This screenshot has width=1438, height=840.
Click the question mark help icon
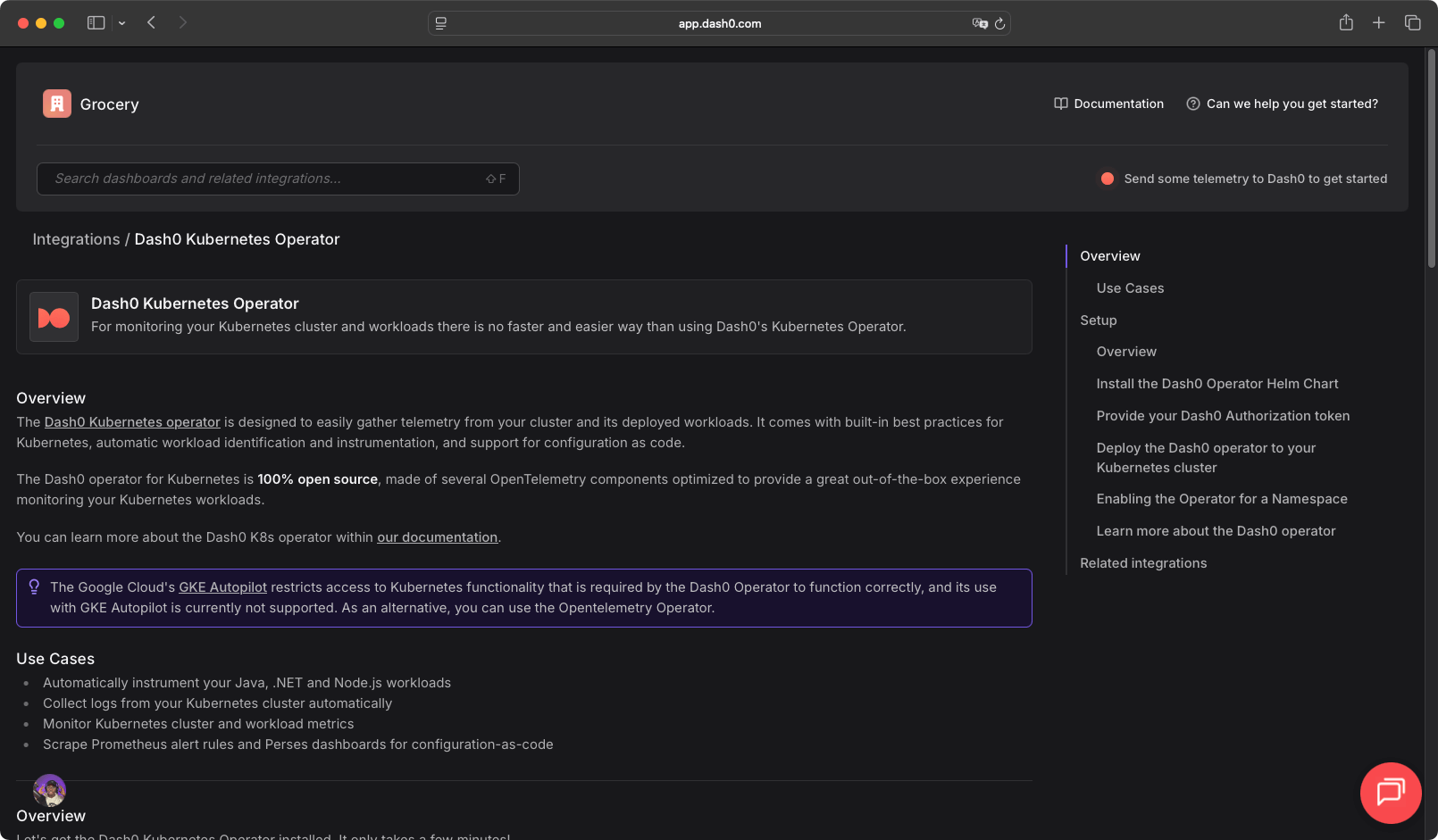tap(1193, 104)
